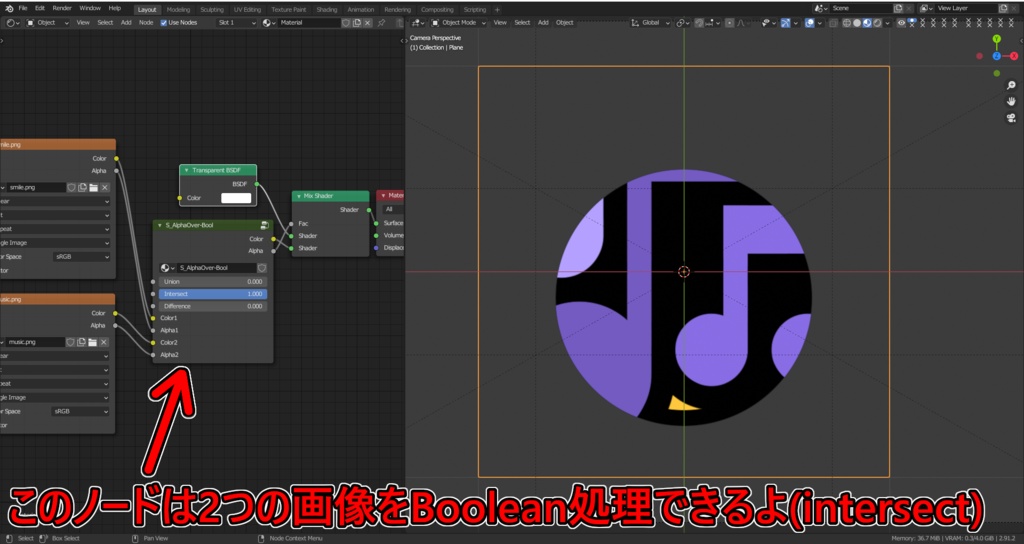Toggle show gizmo button in viewport header
The width and height of the screenshot is (1024, 544).
pos(786,22)
